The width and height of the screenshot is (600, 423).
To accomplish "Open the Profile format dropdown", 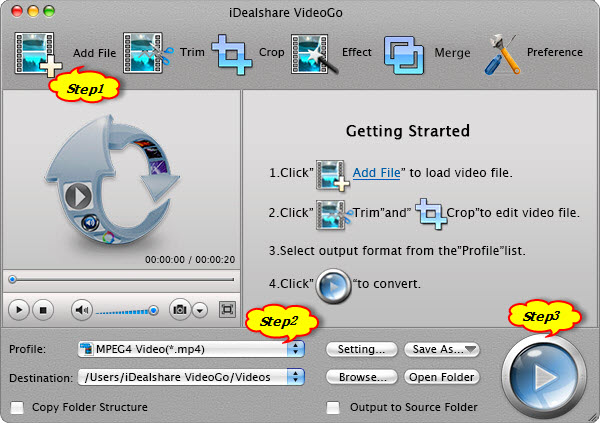I will (191, 349).
